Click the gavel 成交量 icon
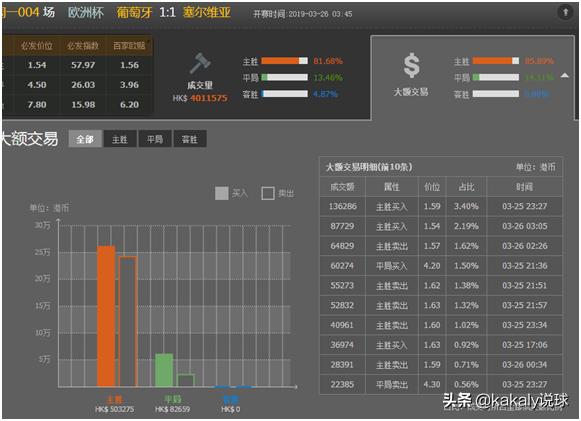 [x=200, y=63]
